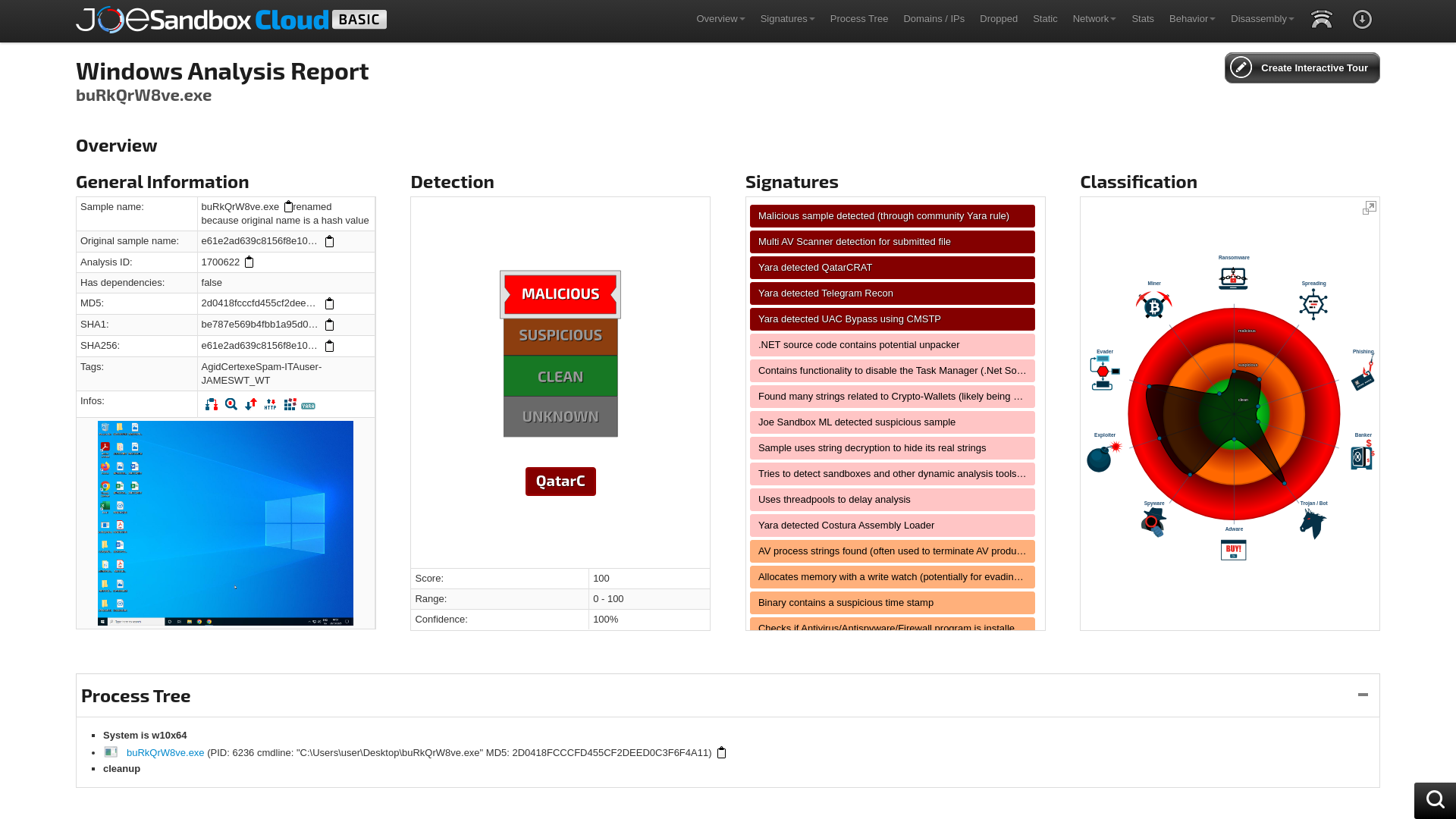Copy the Analysis ID to clipboard
The image size is (1456, 819).
click(249, 262)
